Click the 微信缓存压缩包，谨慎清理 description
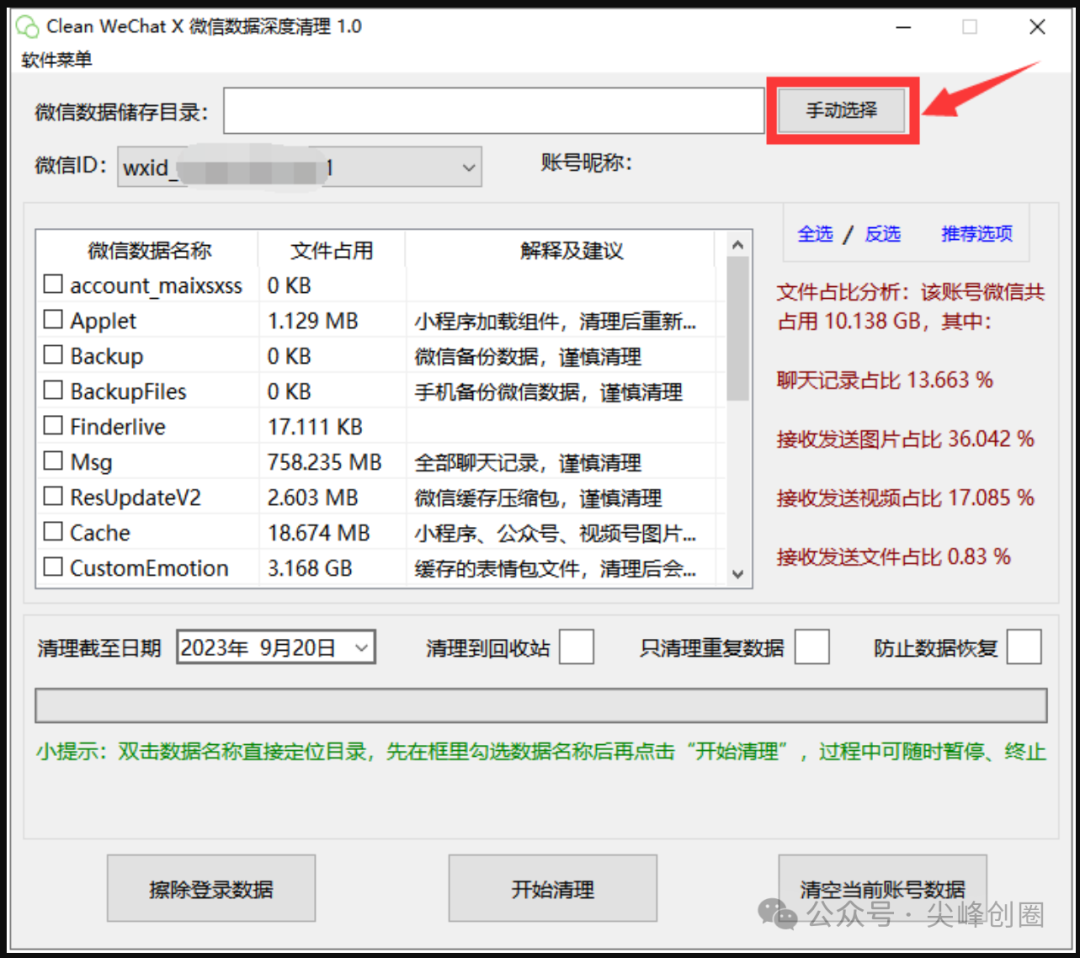This screenshot has height=958, width=1080. point(538,497)
